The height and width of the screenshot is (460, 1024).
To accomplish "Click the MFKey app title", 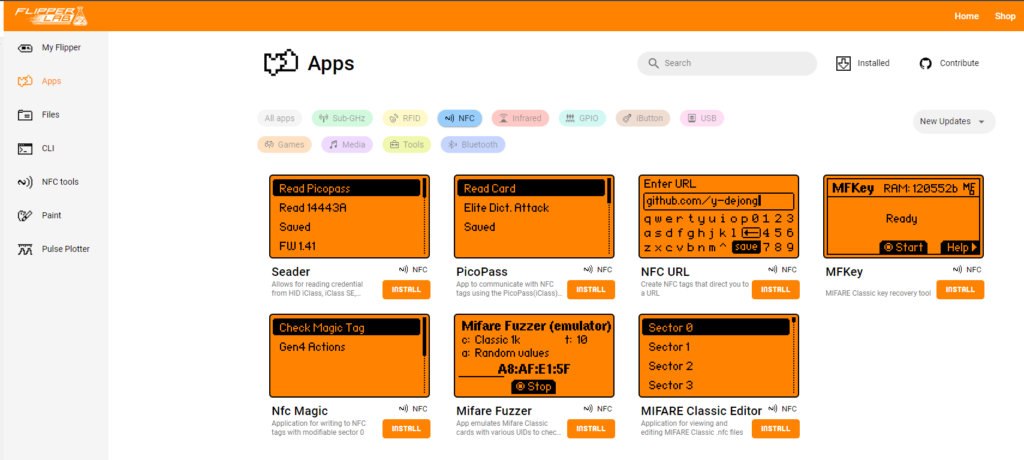I will (845, 272).
